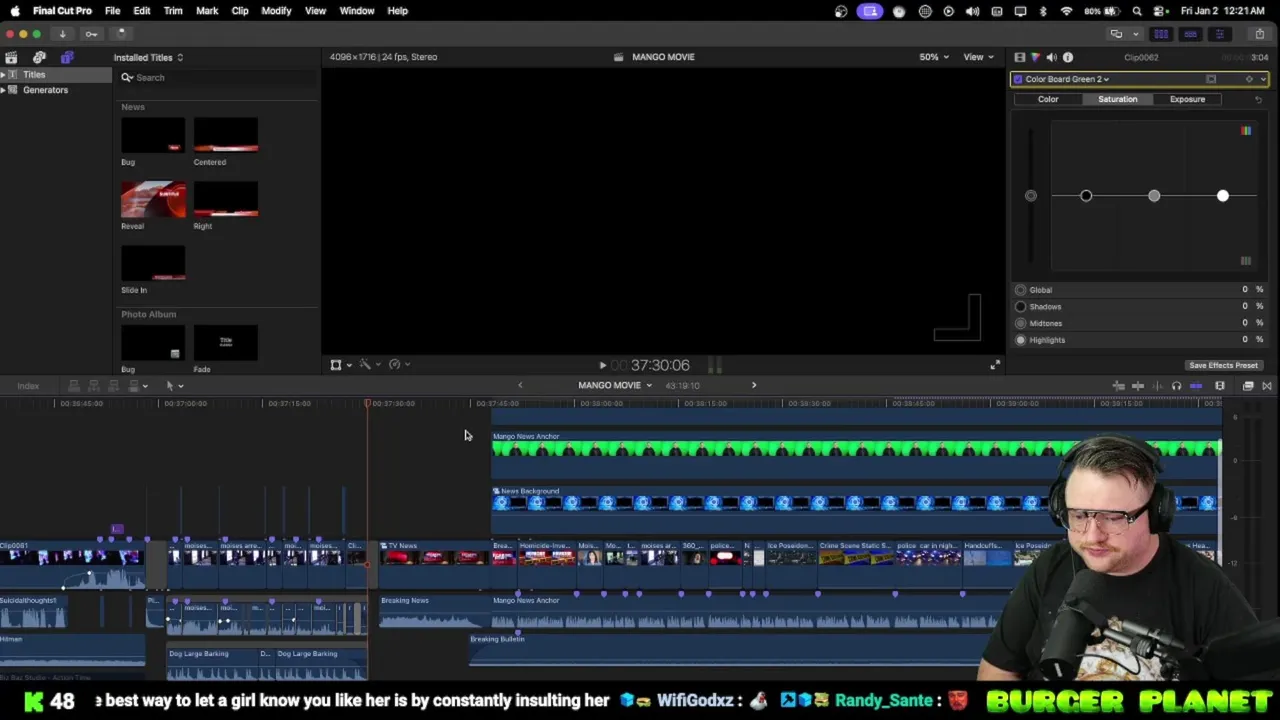Viewport: 1280px width, 720px height.
Task: Show the Audio inspector speaker icon
Action: (x=1051, y=58)
